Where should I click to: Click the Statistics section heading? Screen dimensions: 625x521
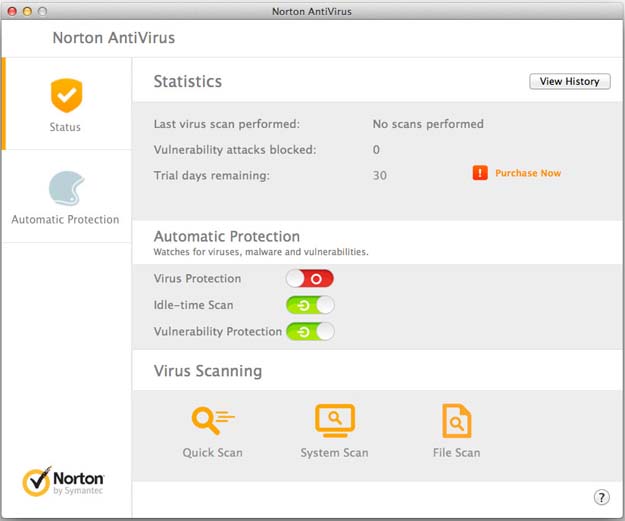tap(188, 81)
